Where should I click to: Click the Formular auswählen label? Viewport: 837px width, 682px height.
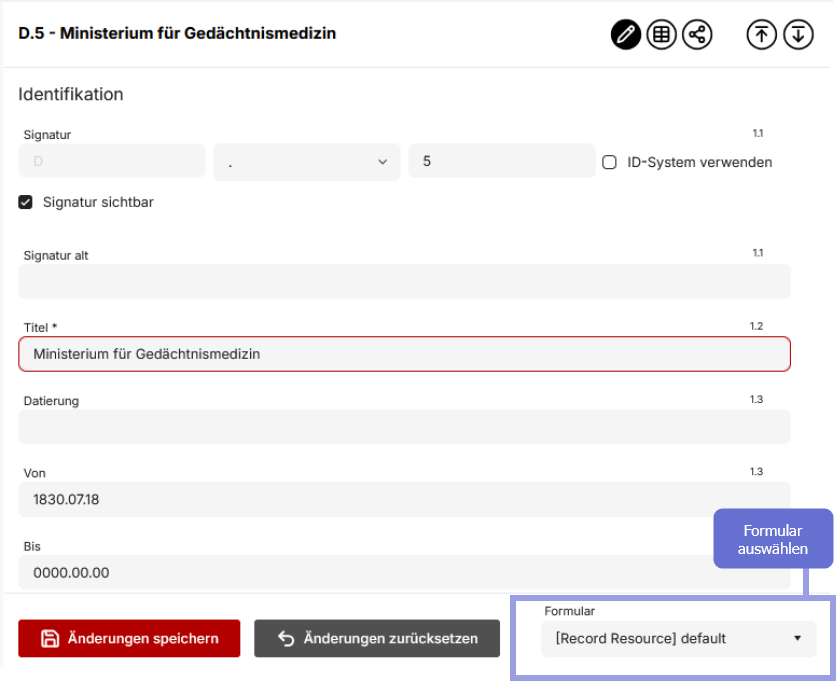coord(772,538)
